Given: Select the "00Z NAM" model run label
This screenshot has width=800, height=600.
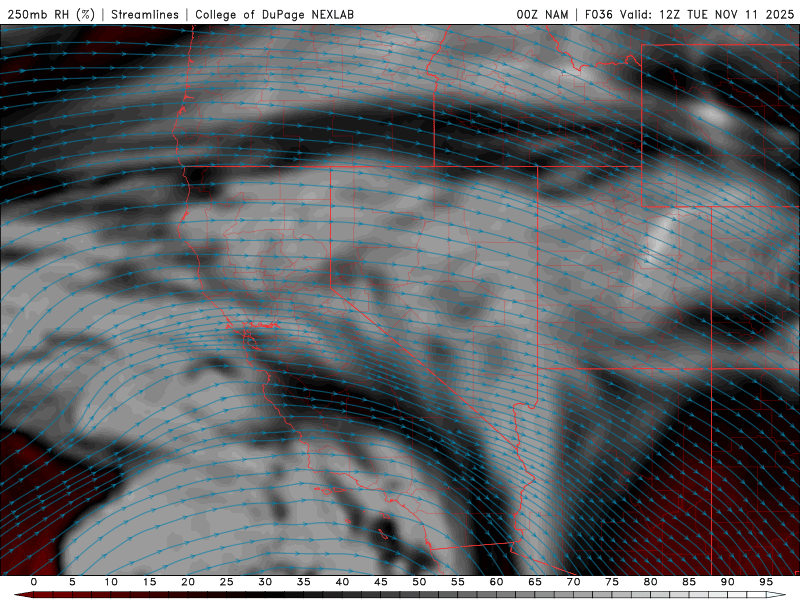Looking at the screenshot, I should 542,14.
